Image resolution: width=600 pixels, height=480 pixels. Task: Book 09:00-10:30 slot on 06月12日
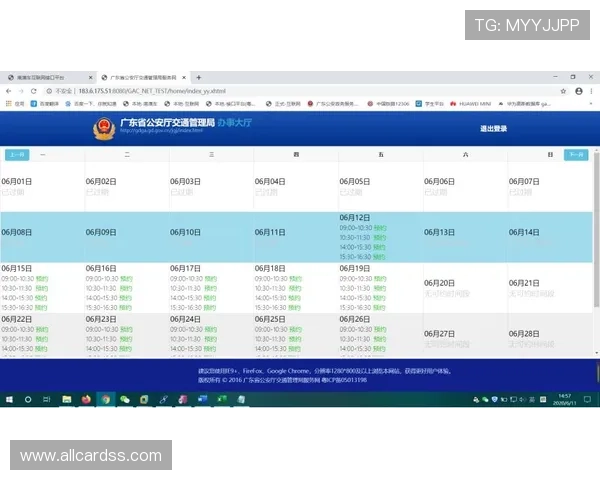pyautogui.click(x=380, y=228)
